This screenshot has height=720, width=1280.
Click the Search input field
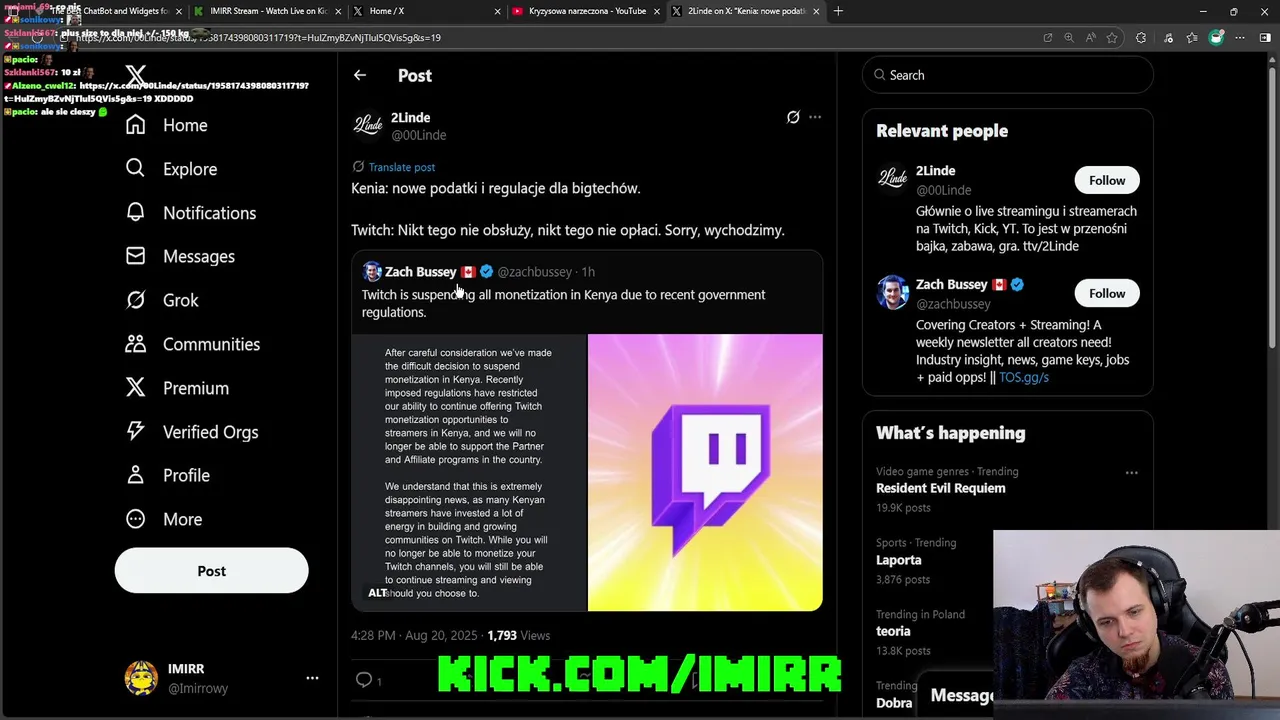[1008, 75]
